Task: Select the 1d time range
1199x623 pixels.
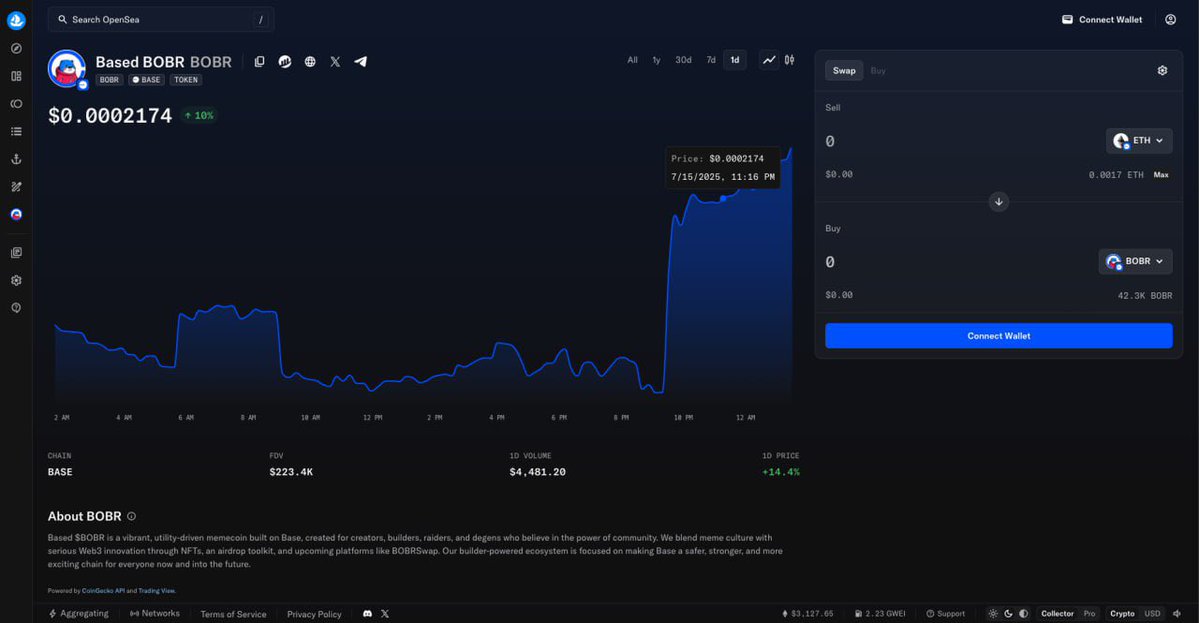Action: click(x=735, y=60)
